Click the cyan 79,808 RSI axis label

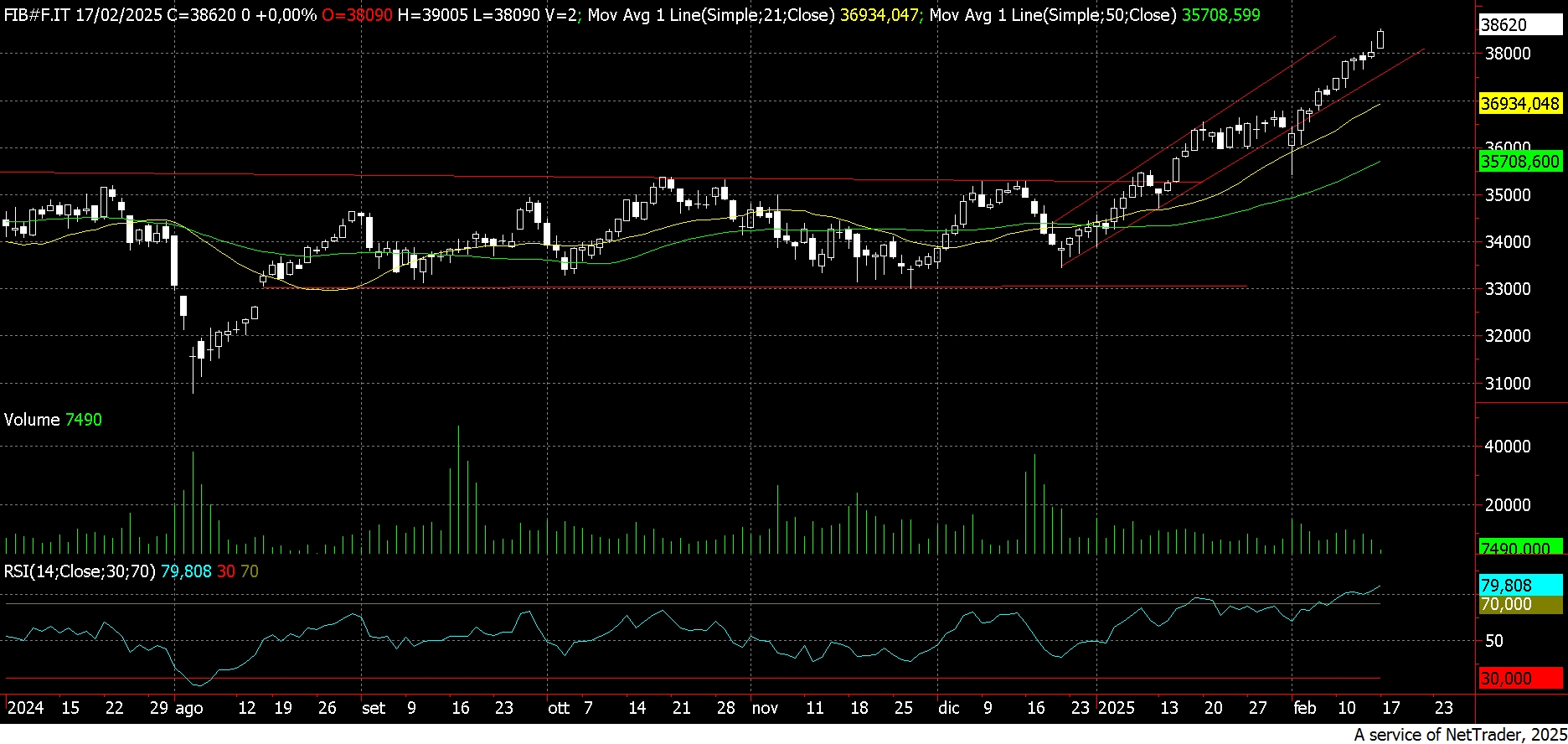pyautogui.click(x=1521, y=585)
